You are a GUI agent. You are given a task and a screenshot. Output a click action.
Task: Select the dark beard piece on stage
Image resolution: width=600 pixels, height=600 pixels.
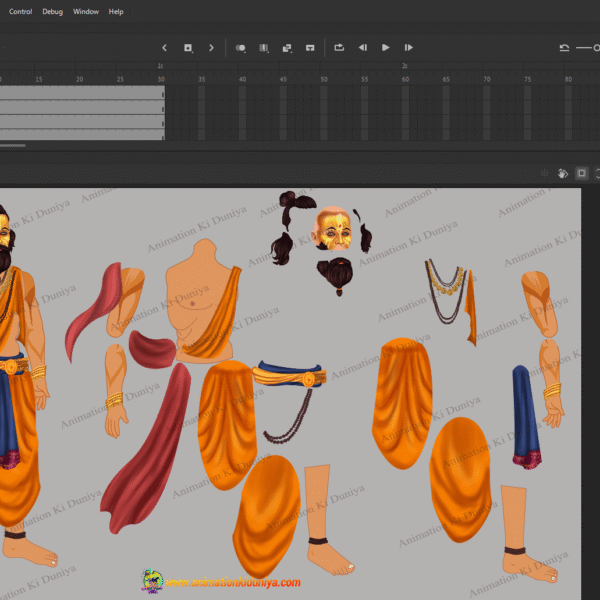[x=336, y=275]
